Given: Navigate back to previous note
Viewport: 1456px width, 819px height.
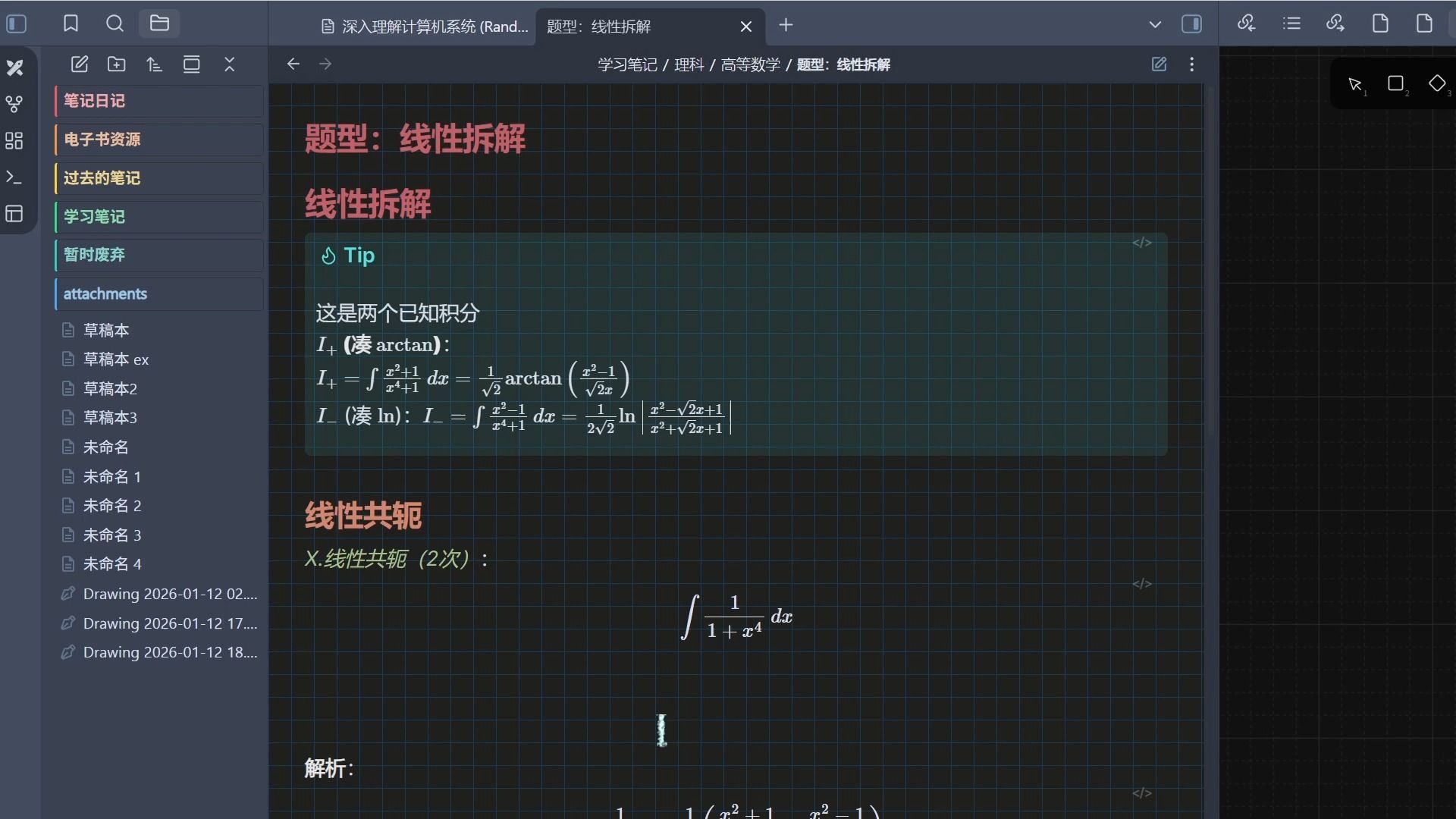Looking at the screenshot, I should tap(293, 64).
